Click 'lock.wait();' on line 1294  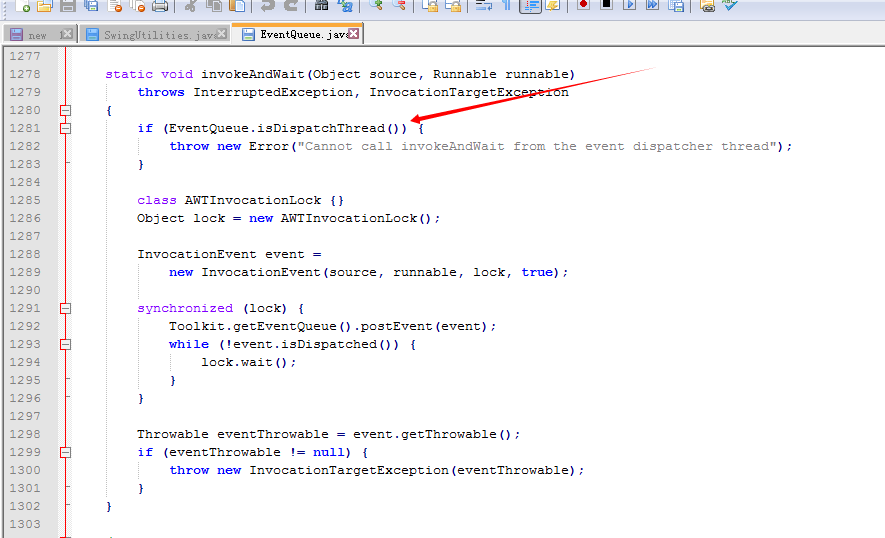[248, 362]
